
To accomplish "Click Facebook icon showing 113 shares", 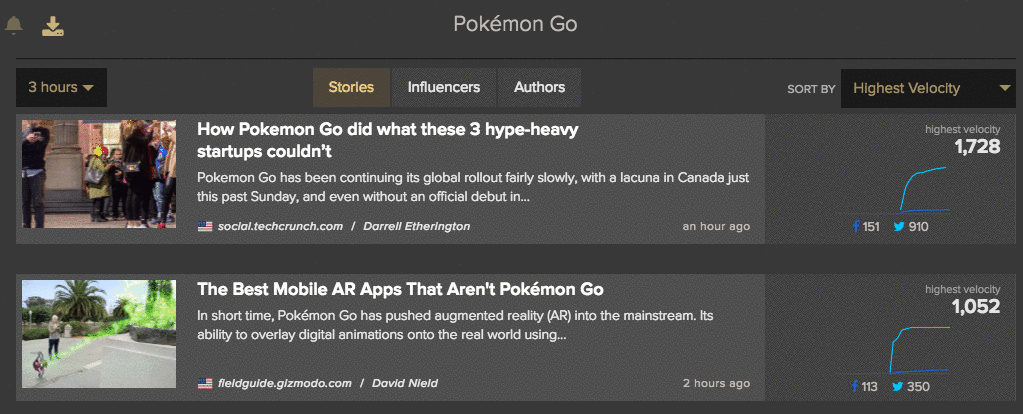I will (855, 387).
